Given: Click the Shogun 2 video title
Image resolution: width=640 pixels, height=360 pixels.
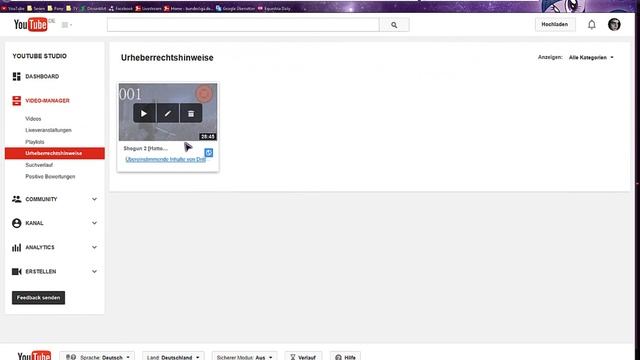Looking at the screenshot, I should pyautogui.click(x=145, y=149).
